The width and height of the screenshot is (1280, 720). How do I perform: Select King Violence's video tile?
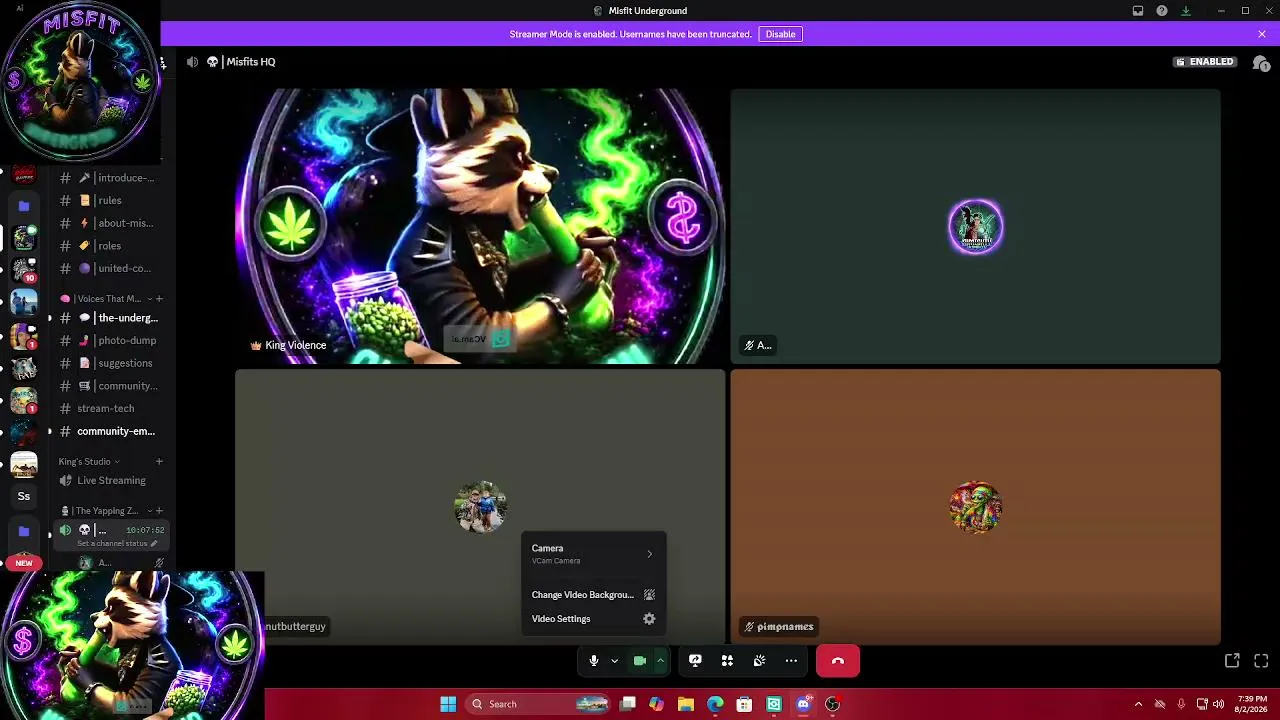pyautogui.click(x=480, y=226)
